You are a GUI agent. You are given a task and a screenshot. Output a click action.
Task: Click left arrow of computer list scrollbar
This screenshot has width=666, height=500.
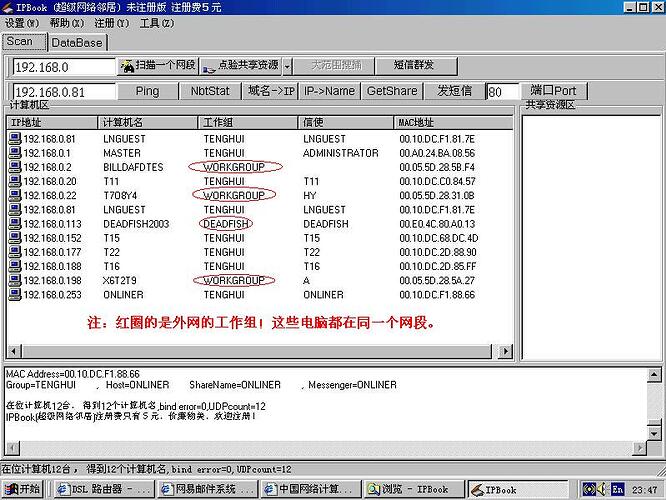click(x=14, y=351)
